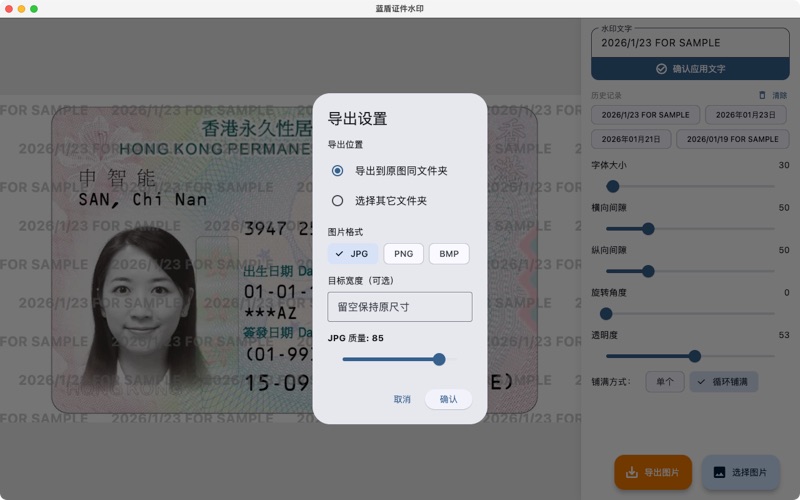Pick BMP as the export format

pos(449,254)
